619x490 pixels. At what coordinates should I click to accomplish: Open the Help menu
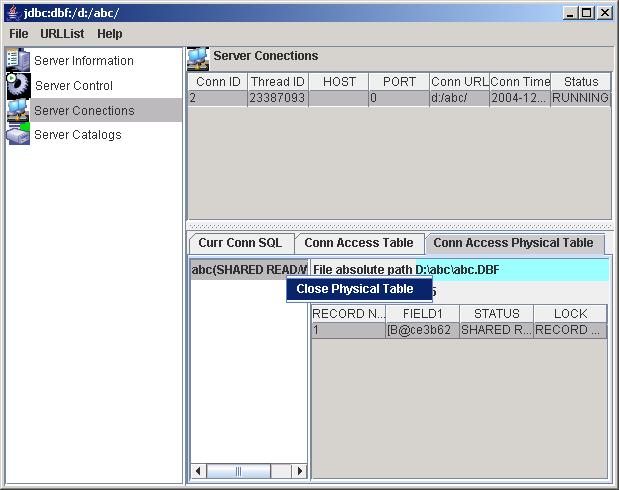110,34
